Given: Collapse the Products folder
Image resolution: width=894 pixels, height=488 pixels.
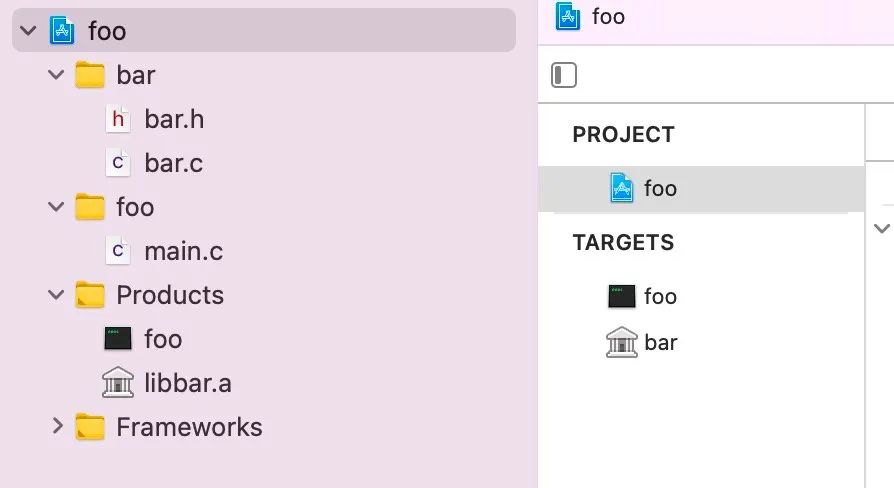Looking at the screenshot, I should (56, 295).
